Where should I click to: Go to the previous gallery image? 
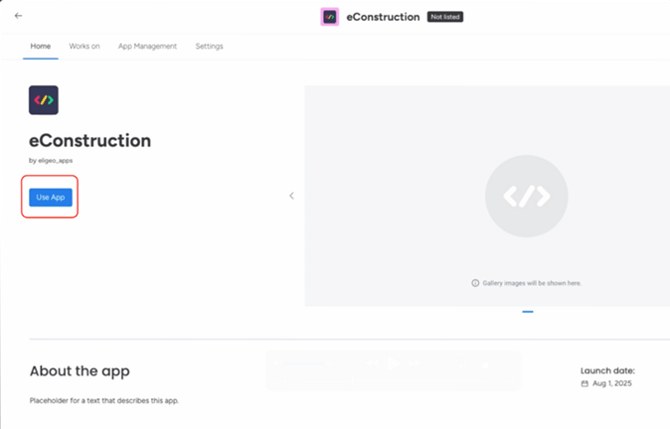click(x=292, y=196)
